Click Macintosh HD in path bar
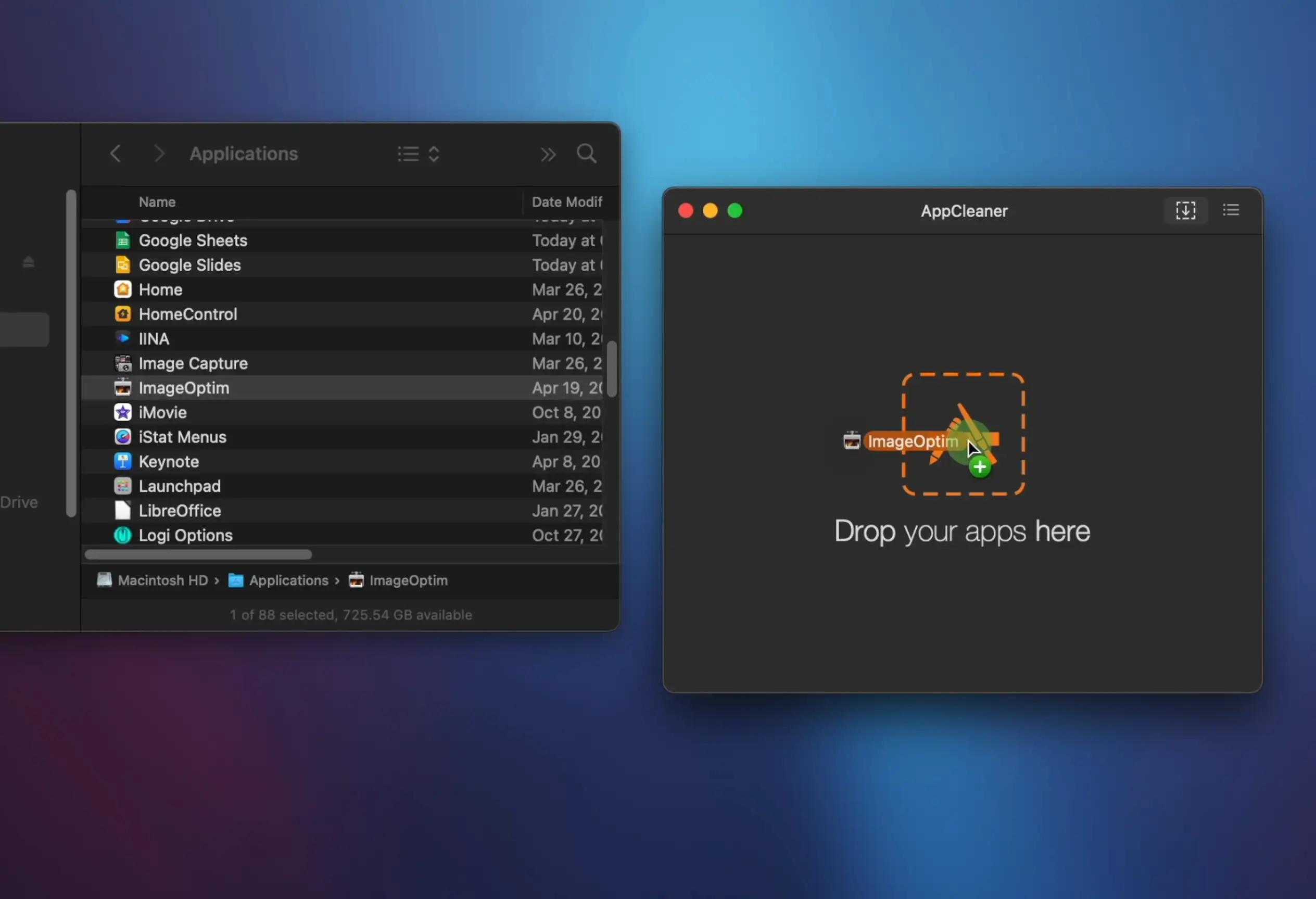 pyautogui.click(x=153, y=580)
